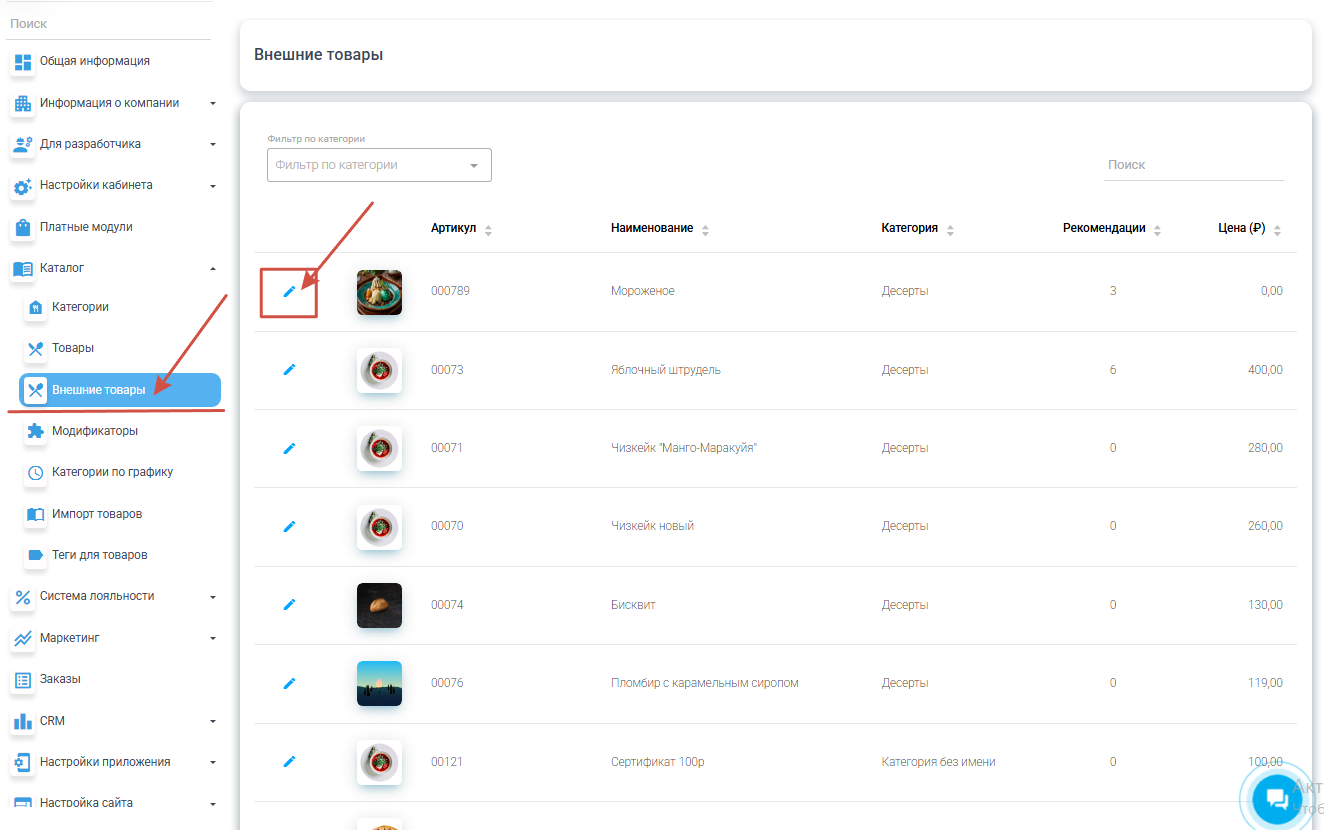Screen dimensions: 1324x830
Task: Click the product search field above the table
Action: (x=1192, y=165)
